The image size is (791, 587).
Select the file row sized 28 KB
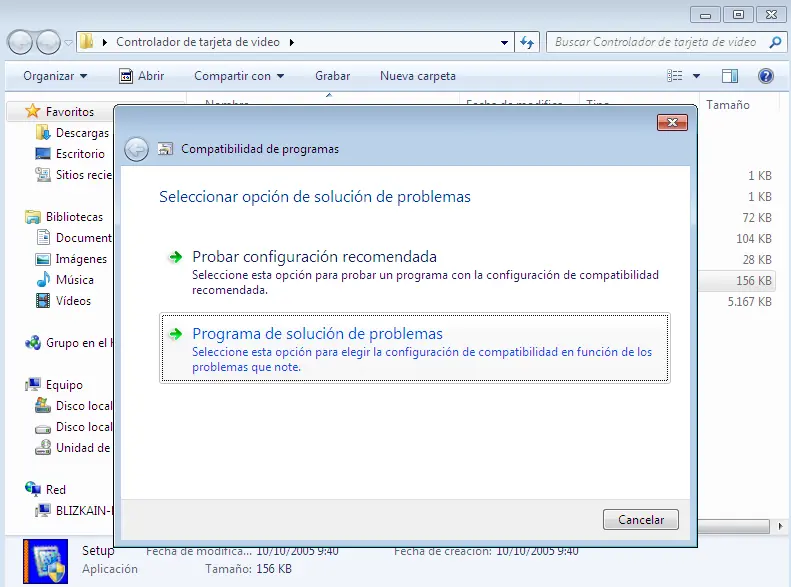click(x=737, y=260)
